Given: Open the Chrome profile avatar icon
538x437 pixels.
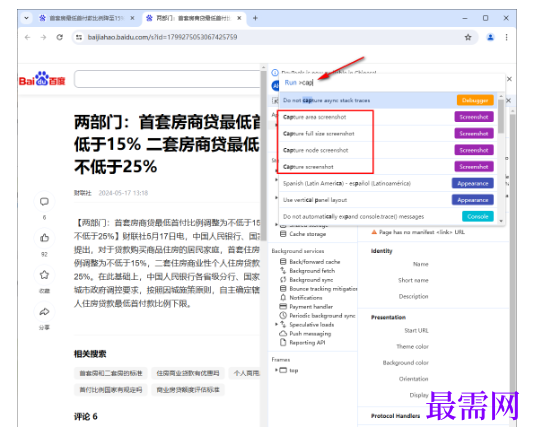Looking at the screenshot, I should pos(490,37).
